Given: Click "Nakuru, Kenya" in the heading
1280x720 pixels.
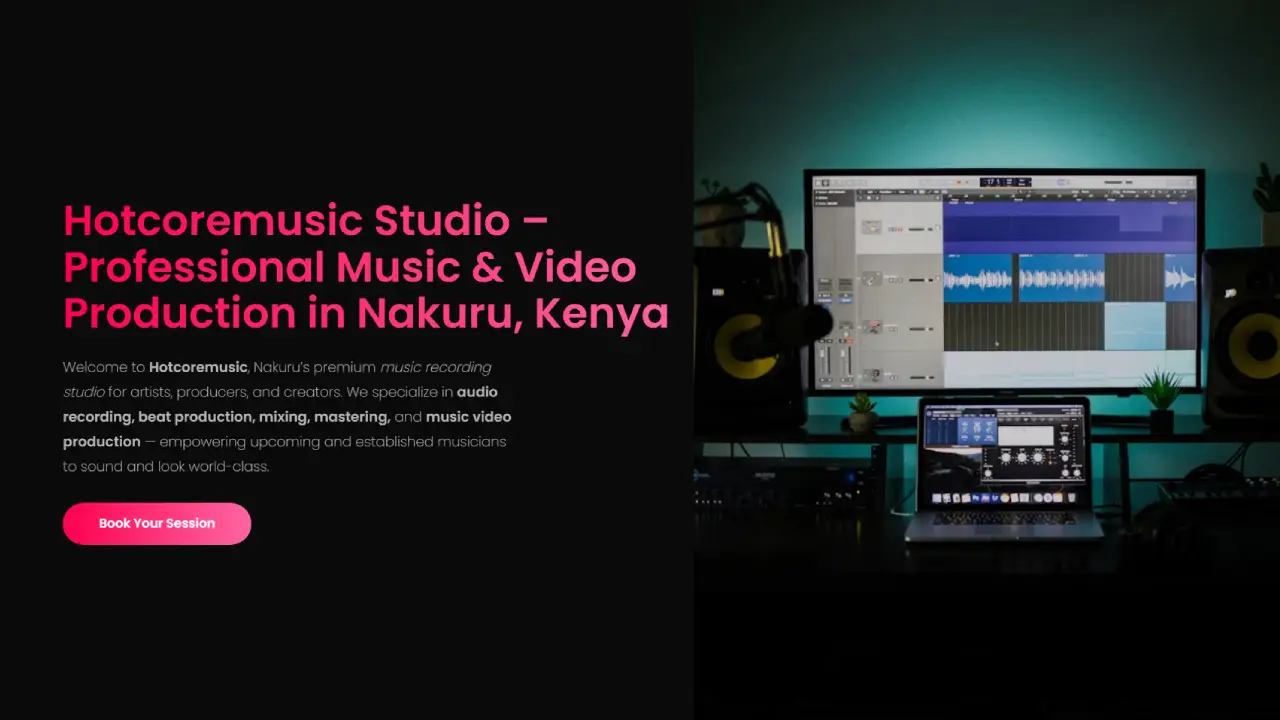Looking at the screenshot, I should (x=513, y=314).
